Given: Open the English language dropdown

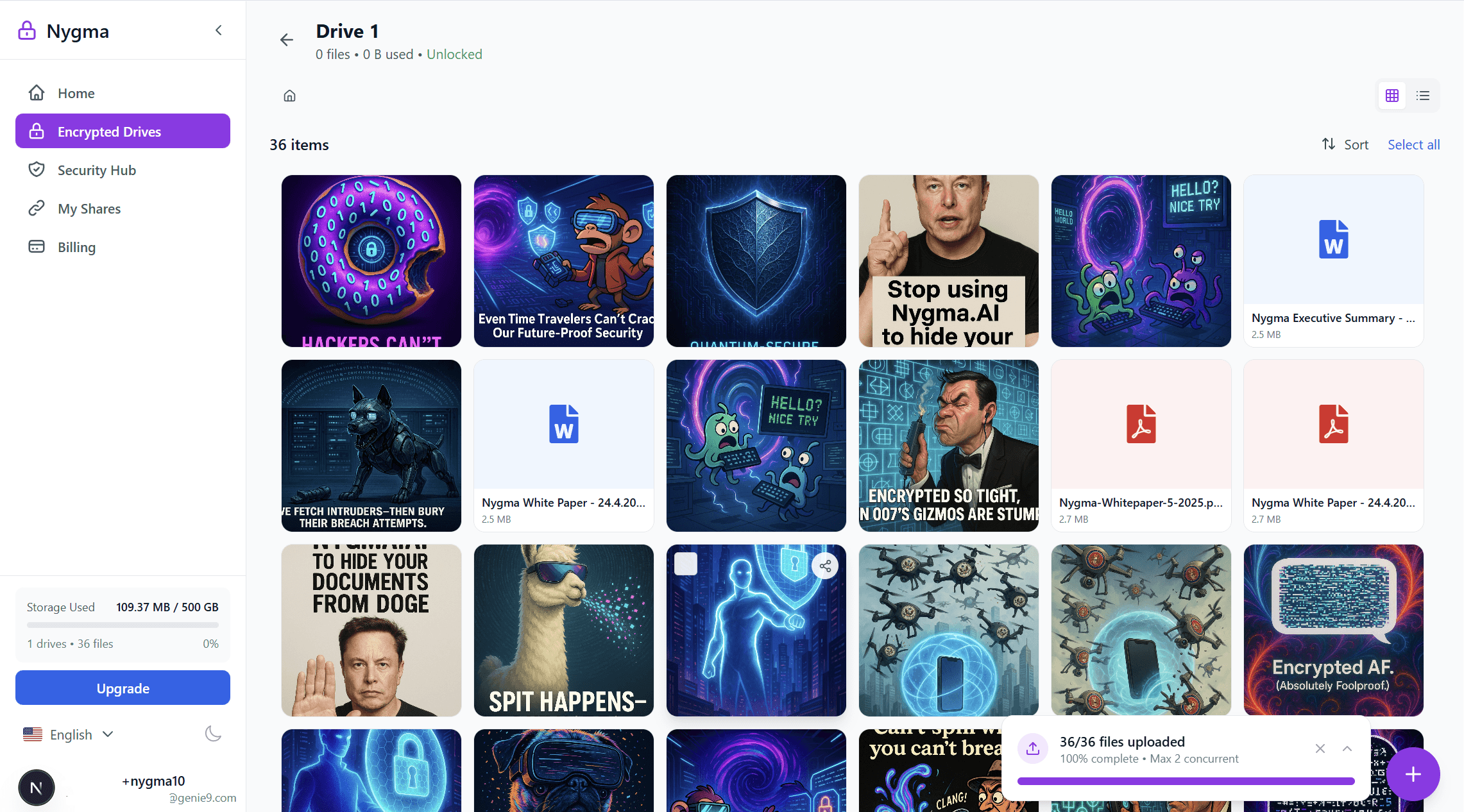Looking at the screenshot, I should pos(69,734).
